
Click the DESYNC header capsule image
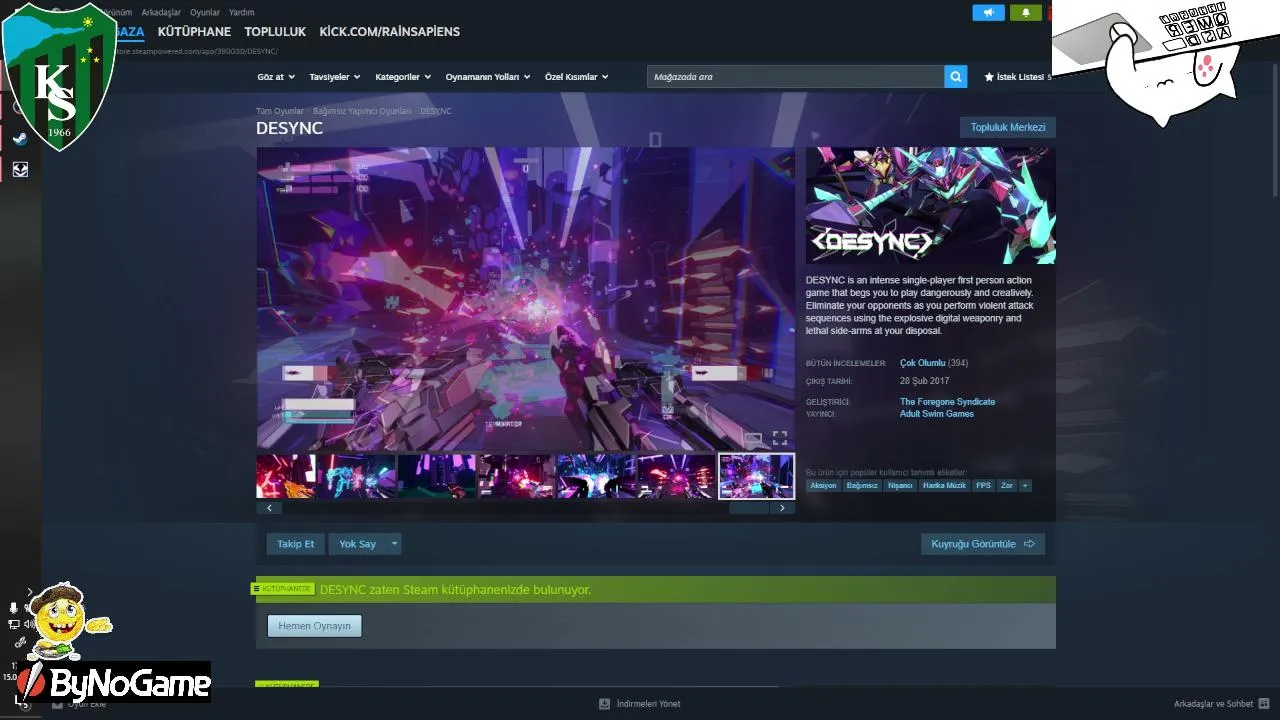(x=930, y=206)
